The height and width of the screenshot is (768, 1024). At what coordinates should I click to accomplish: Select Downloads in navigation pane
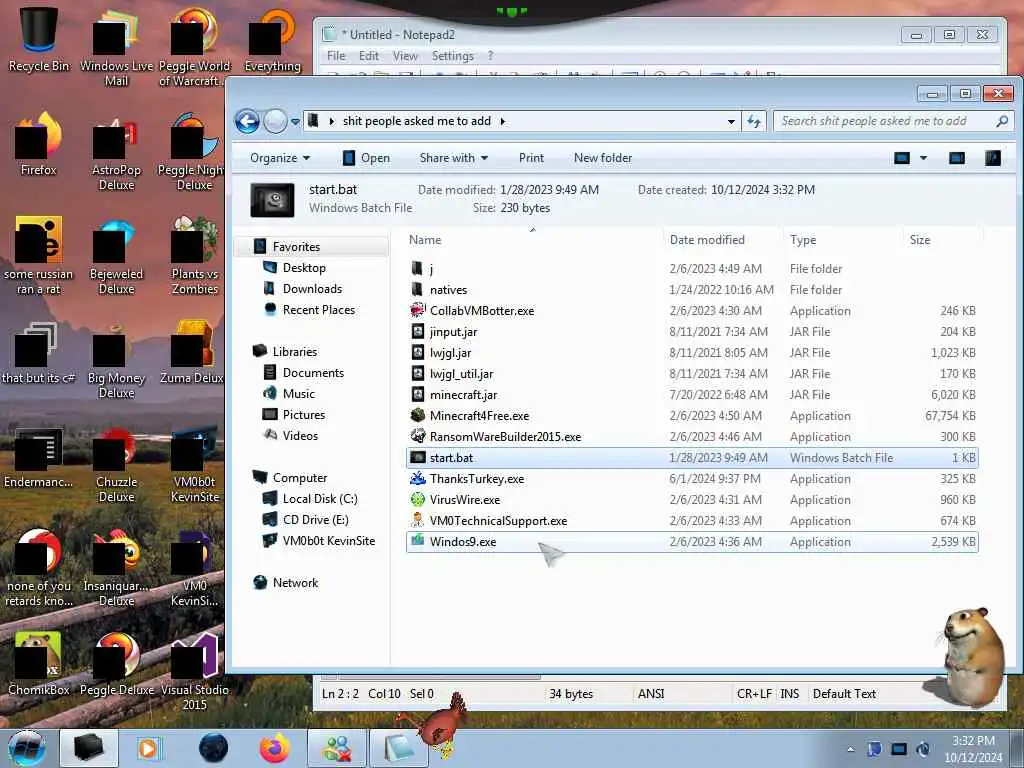pyautogui.click(x=312, y=289)
